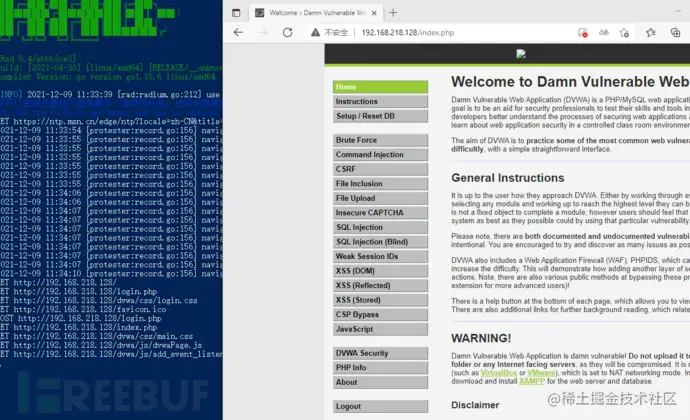Click terminal INFO line 11:33:39

tap(110, 95)
